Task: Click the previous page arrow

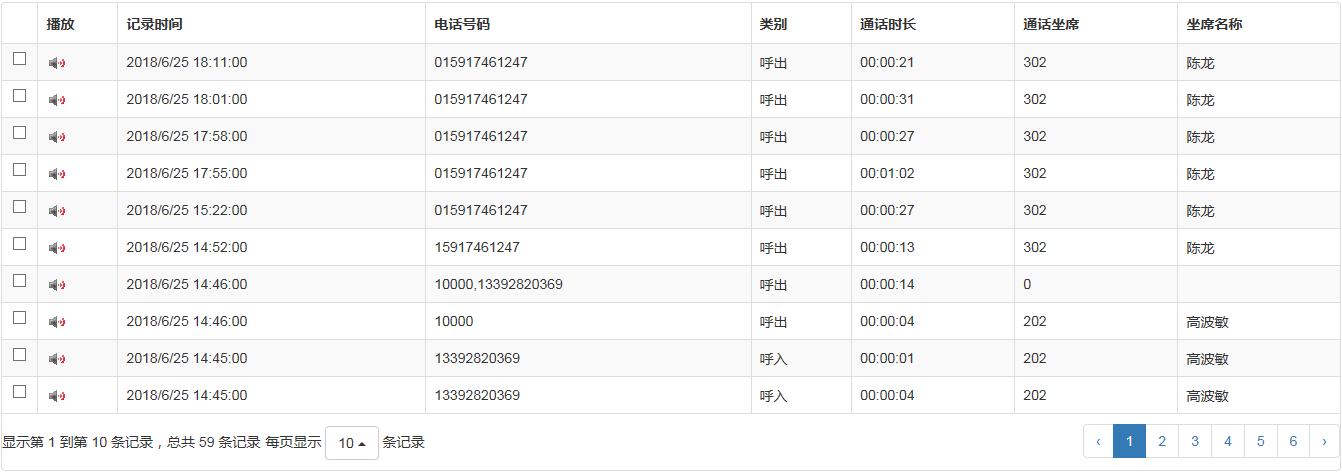Action: click(x=1098, y=441)
